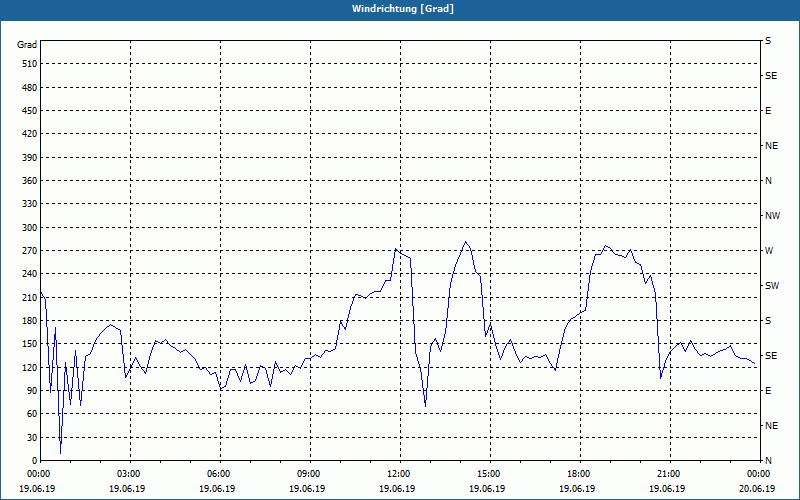
Task: Click the 180 degree label
Action: pyautogui.click(x=29, y=321)
